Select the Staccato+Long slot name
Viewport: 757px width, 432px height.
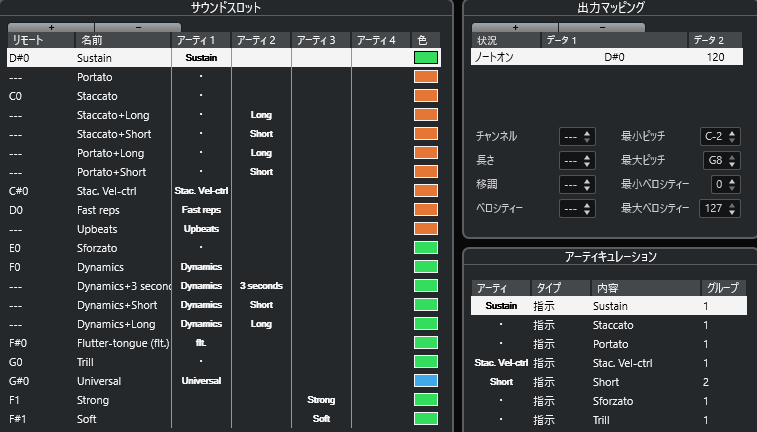coord(113,115)
